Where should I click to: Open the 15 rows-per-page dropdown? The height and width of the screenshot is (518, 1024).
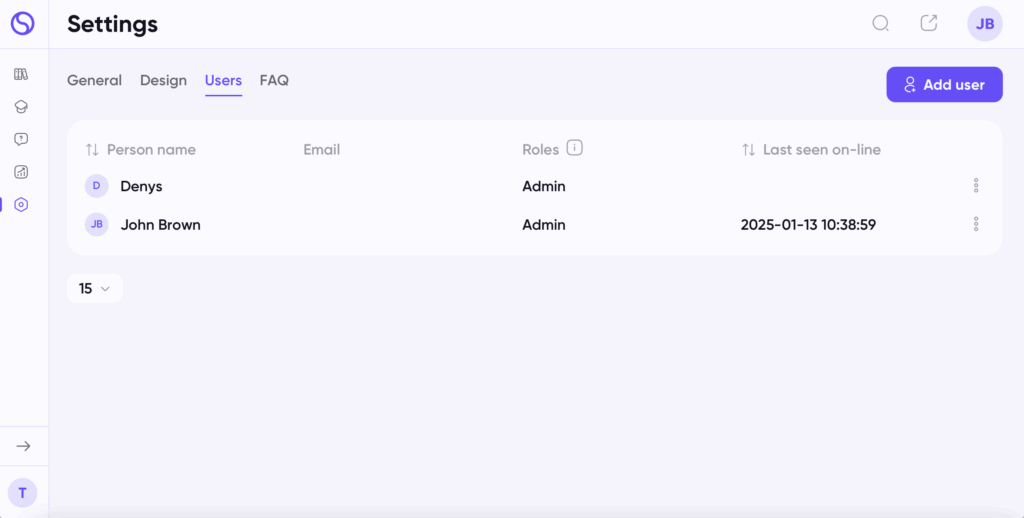(95, 288)
